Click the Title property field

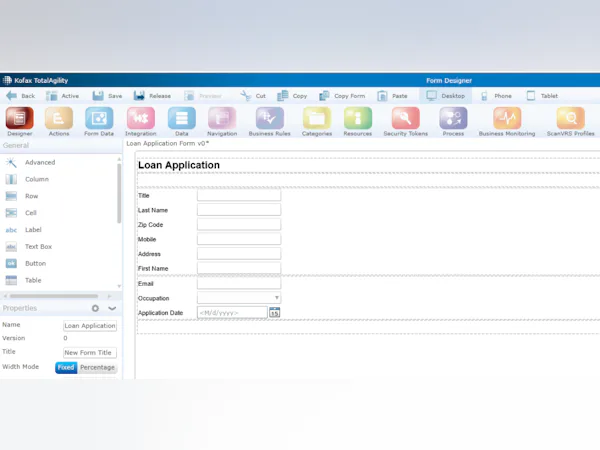point(90,352)
